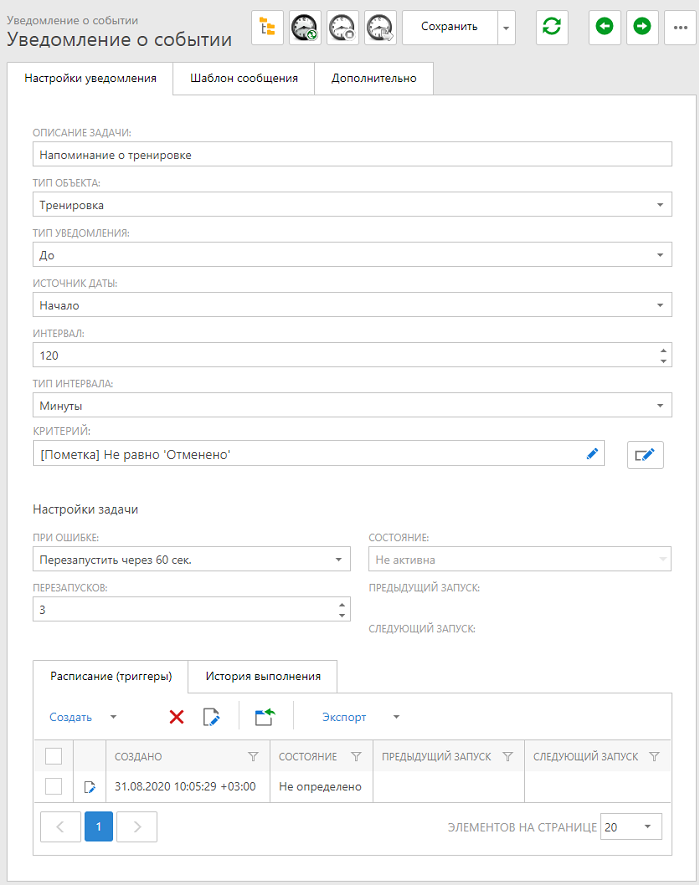This screenshot has height=885, width=699.
Task: Tick the select-all checkbox in the table header
Action: 54,756
